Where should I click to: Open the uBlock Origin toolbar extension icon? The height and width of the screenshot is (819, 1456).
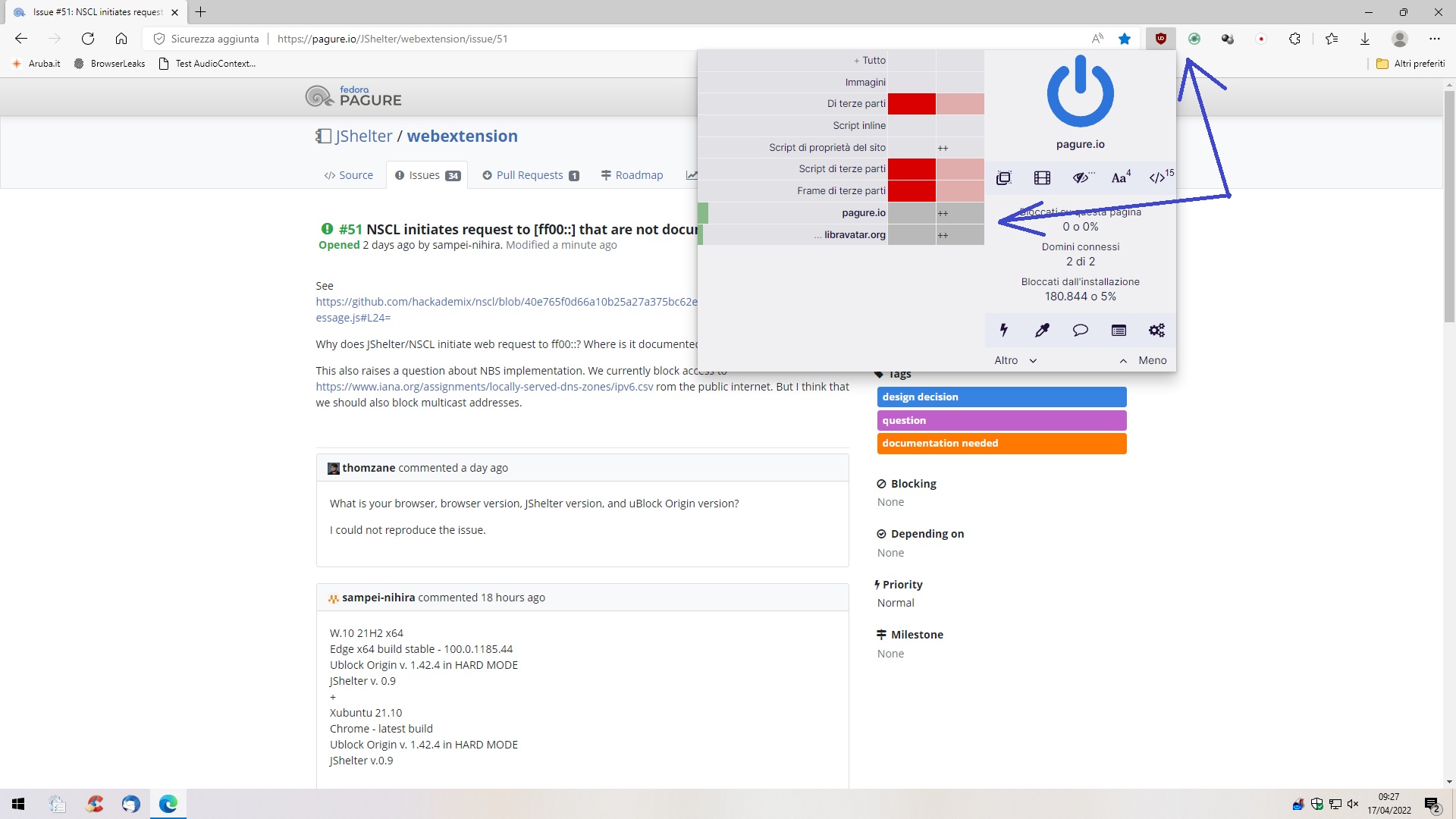1160,39
